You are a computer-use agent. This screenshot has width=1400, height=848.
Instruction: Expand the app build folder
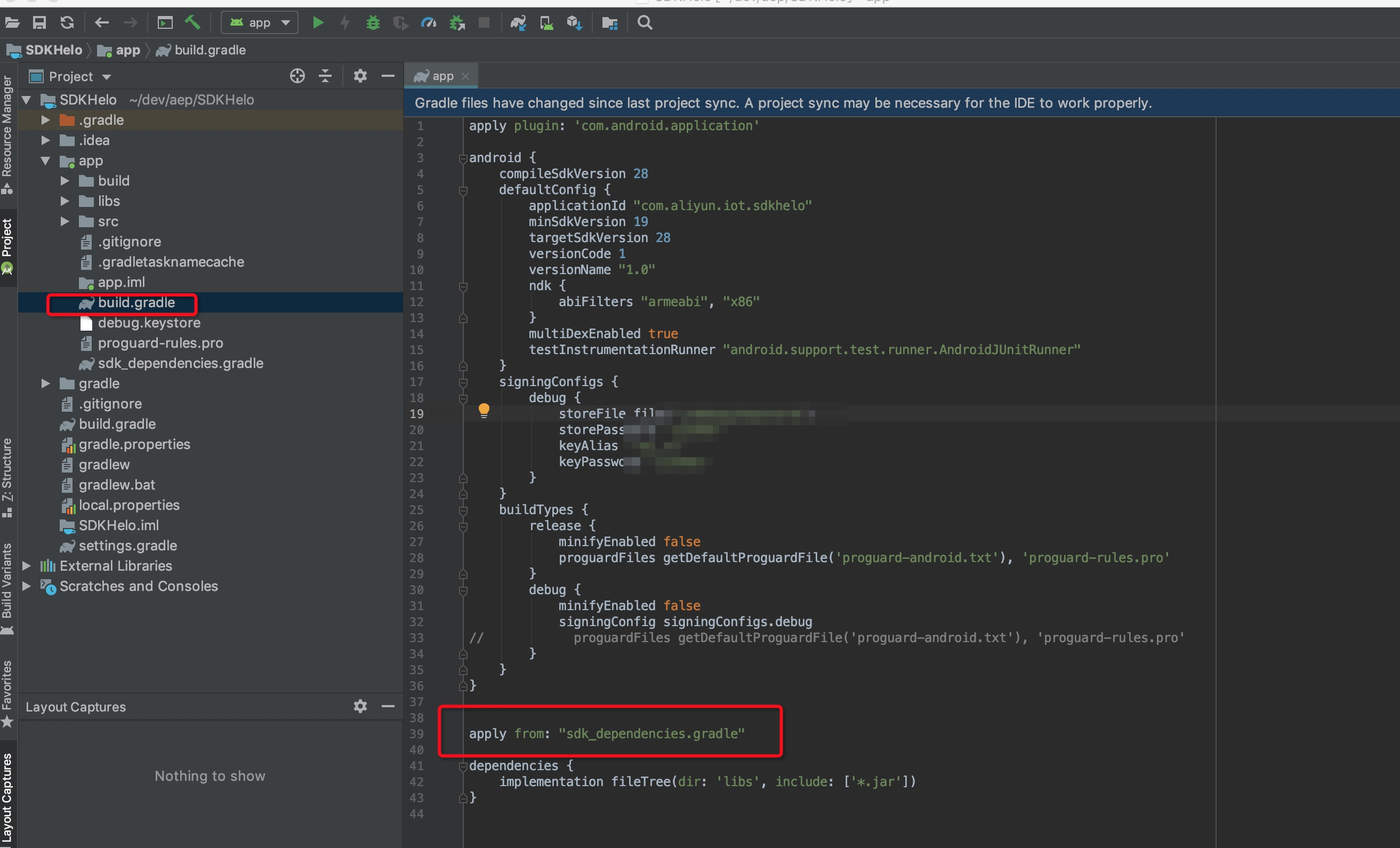[65, 181]
